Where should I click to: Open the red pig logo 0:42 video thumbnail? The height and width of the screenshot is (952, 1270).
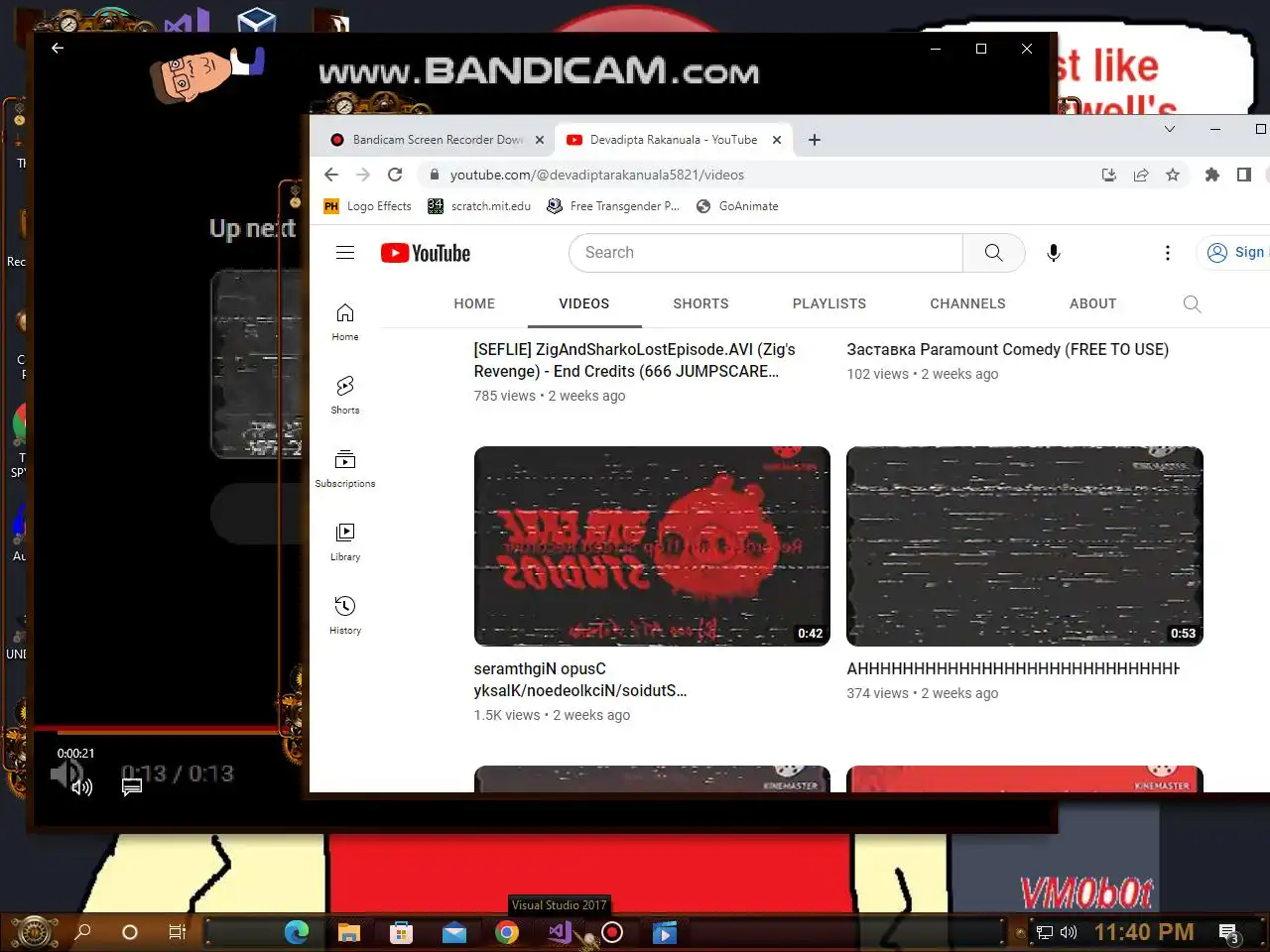(652, 546)
